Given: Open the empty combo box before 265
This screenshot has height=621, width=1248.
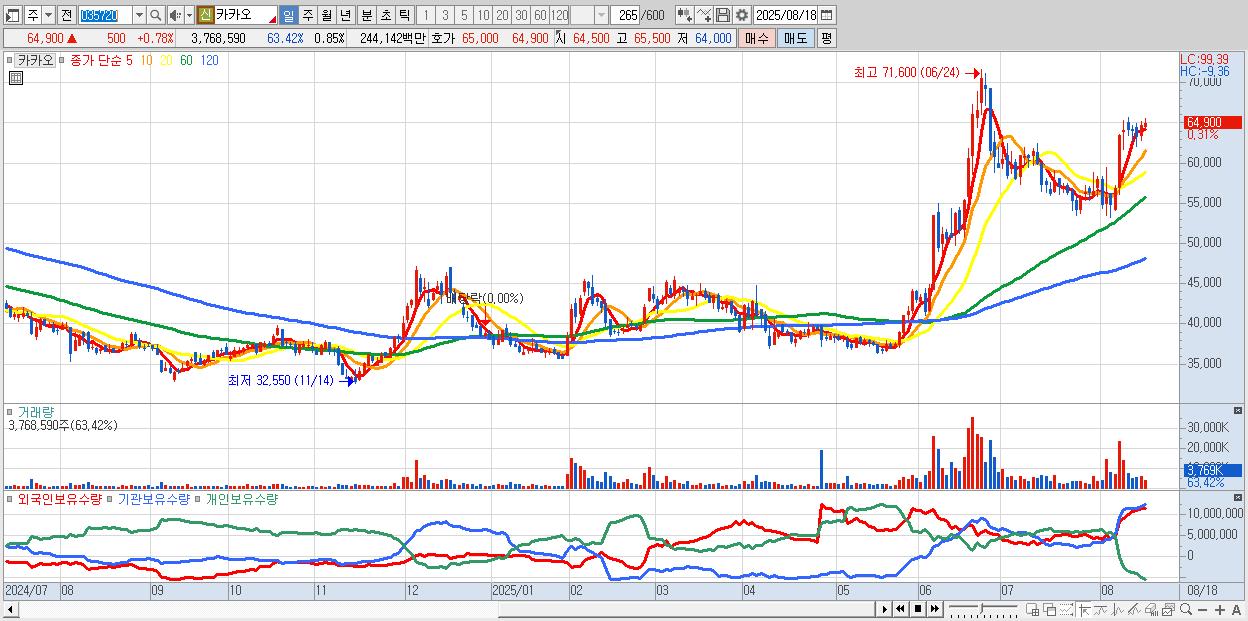Looking at the screenshot, I should 589,15.
